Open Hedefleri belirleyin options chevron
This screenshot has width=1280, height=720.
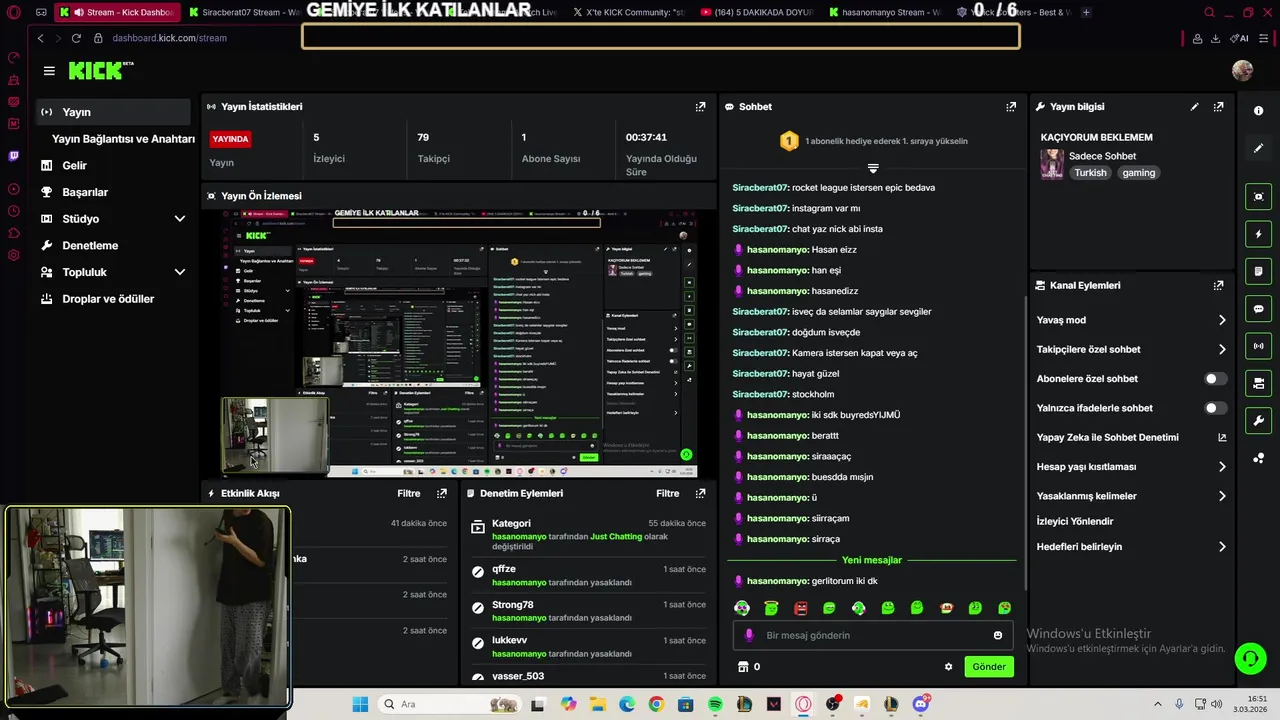click(x=1222, y=547)
